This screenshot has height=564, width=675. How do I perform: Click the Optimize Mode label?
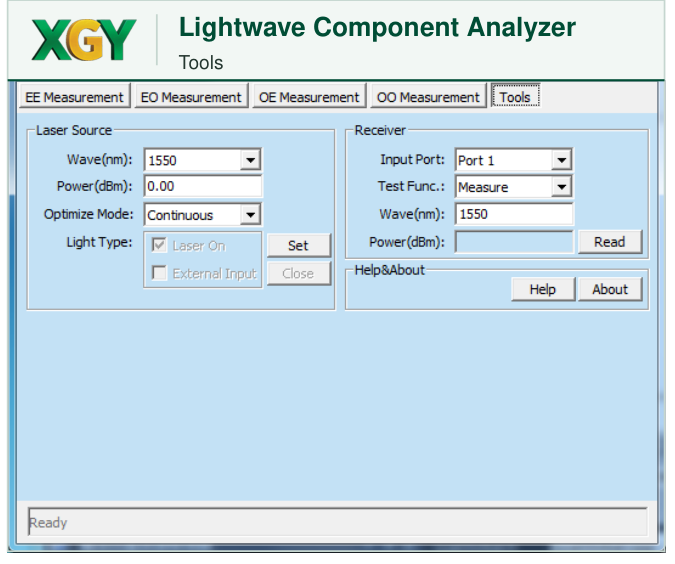coord(89,214)
